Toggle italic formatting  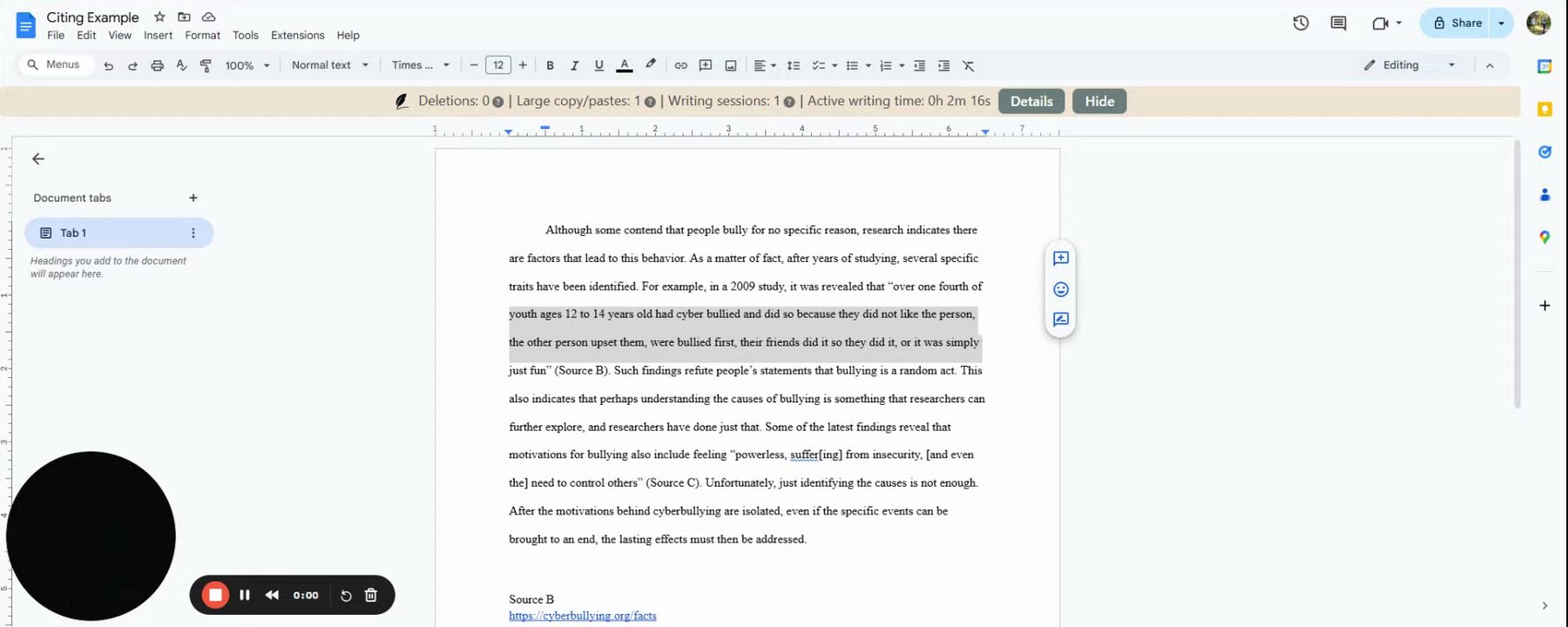tap(574, 65)
